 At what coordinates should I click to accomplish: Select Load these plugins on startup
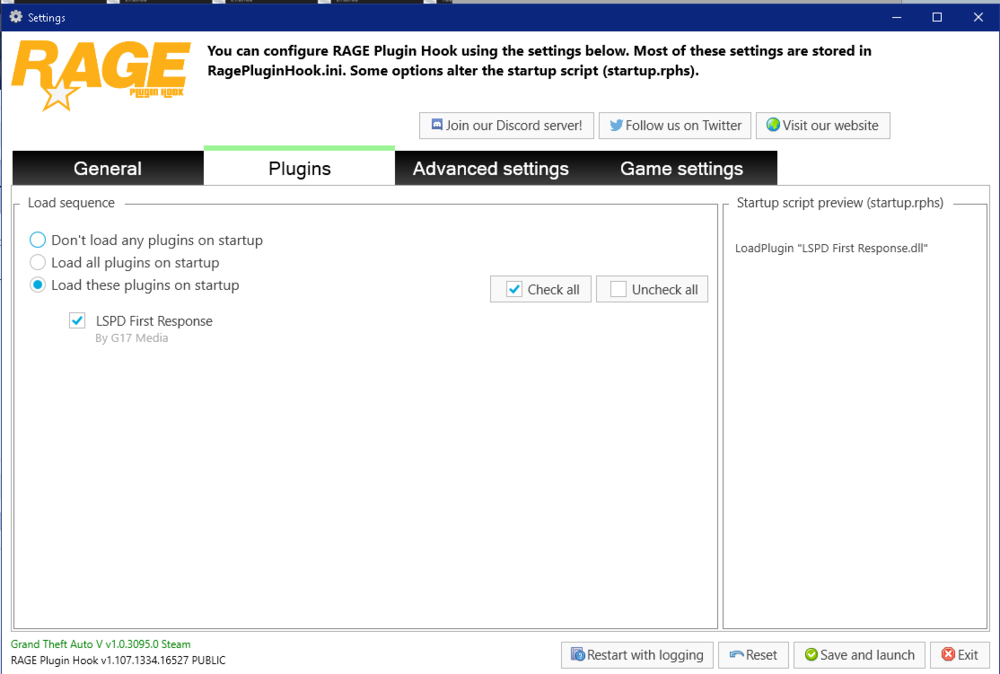click(x=37, y=285)
